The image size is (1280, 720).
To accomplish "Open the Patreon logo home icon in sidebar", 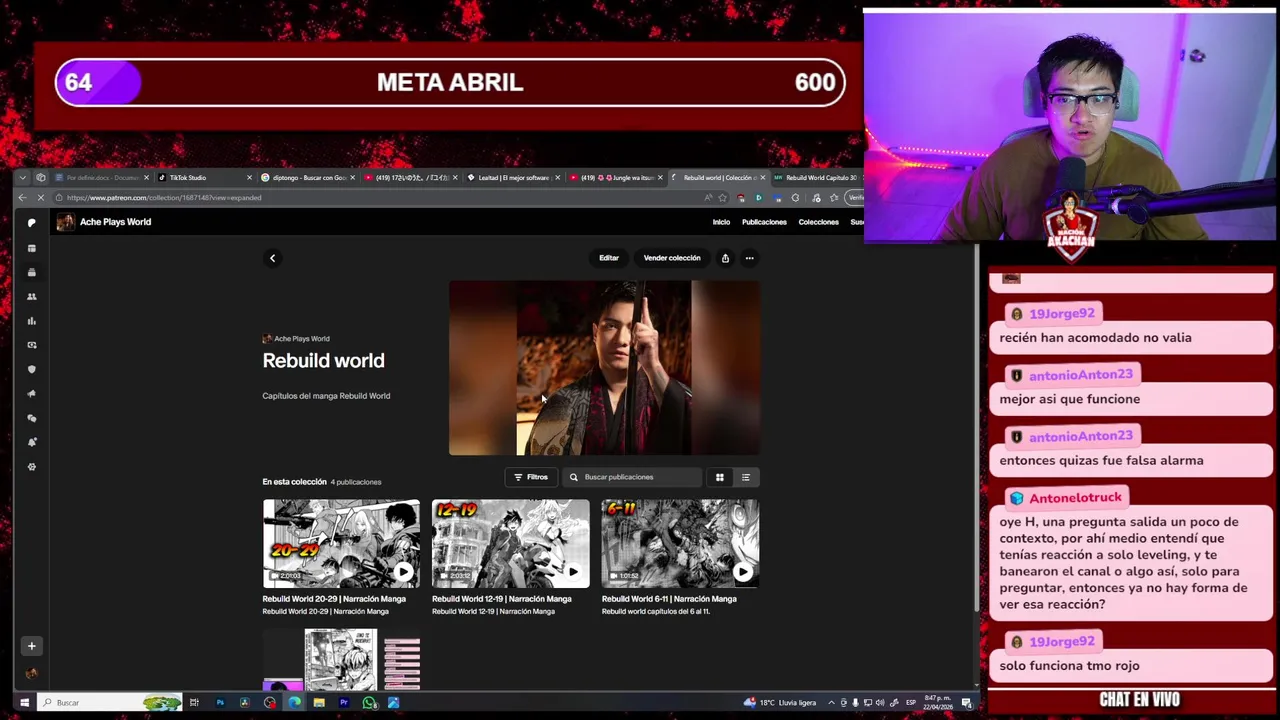I will (32, 223).
